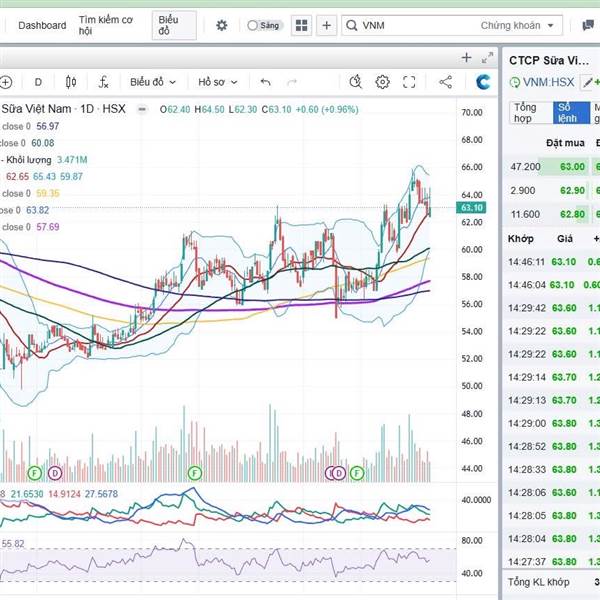Screen dimensions: 600x600
Task: Open the grid layout icon
Action: 302,26
